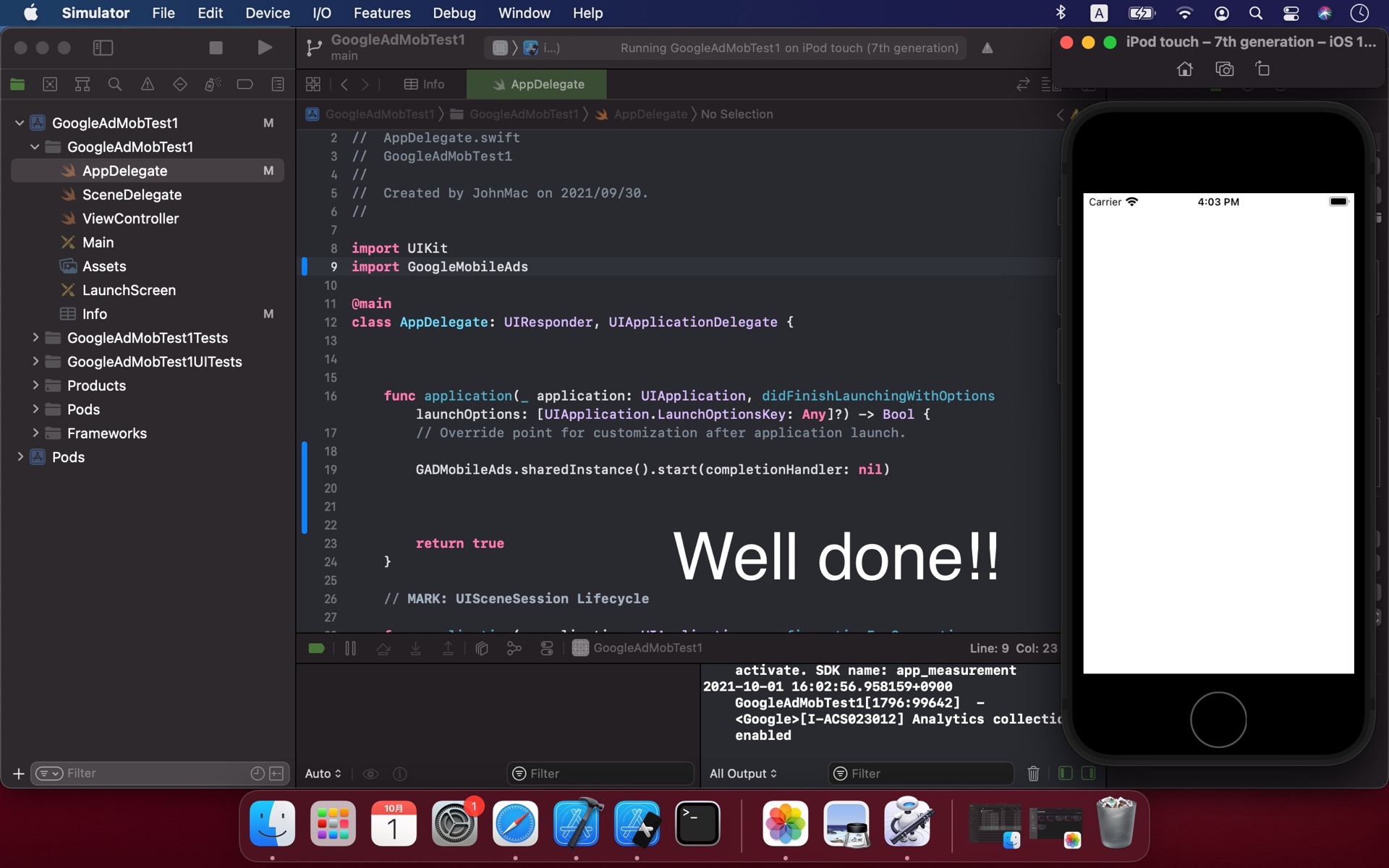Open the Debug Memory Graph button

[514, 649]
